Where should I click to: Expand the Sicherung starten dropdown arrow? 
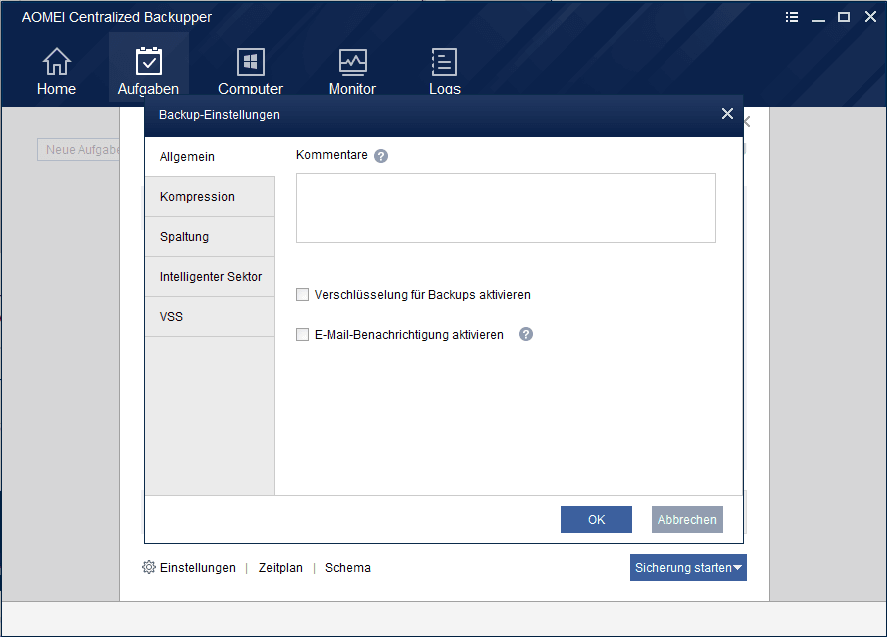(738, 567)
